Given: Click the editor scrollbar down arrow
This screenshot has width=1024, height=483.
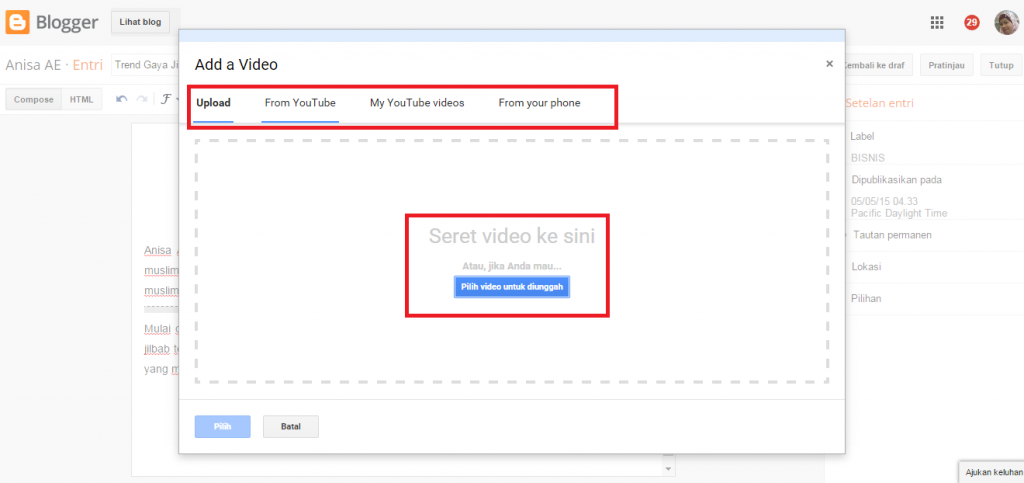Looking at the screenshot, I should point(668,469).
